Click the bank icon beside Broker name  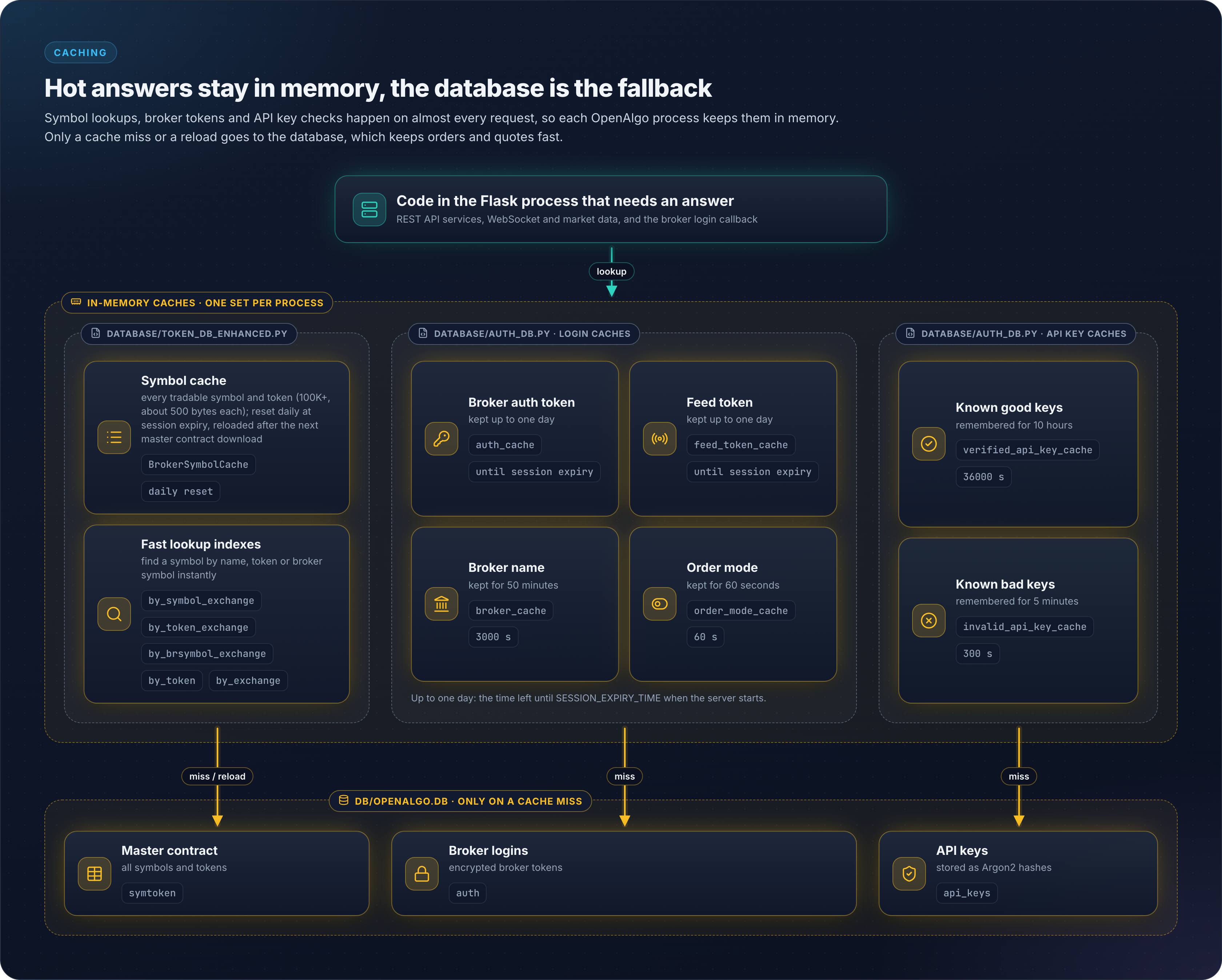[x=441, y=603]
